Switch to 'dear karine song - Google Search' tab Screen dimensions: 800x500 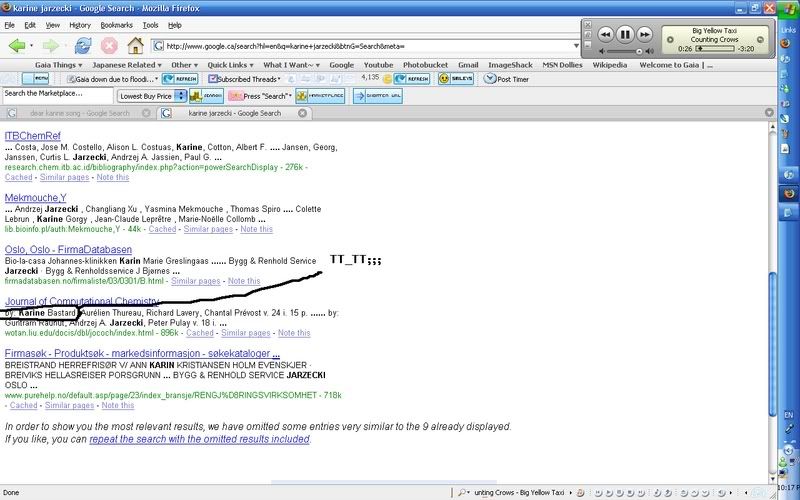click(80, 113)
